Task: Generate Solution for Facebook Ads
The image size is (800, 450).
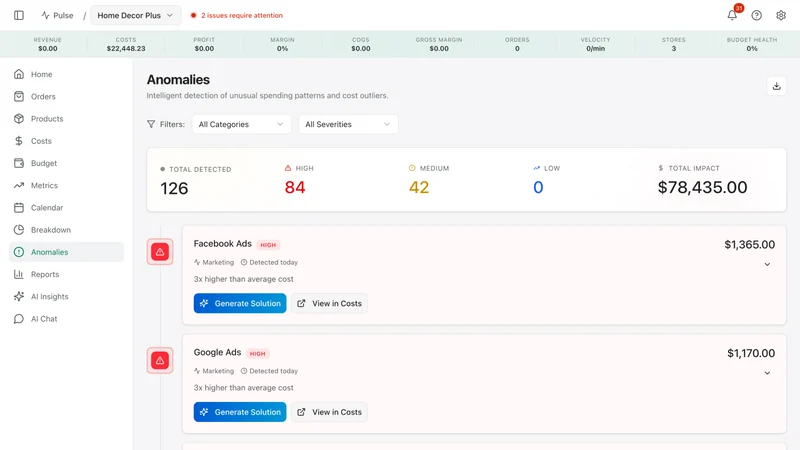Action: click(240, 303)
